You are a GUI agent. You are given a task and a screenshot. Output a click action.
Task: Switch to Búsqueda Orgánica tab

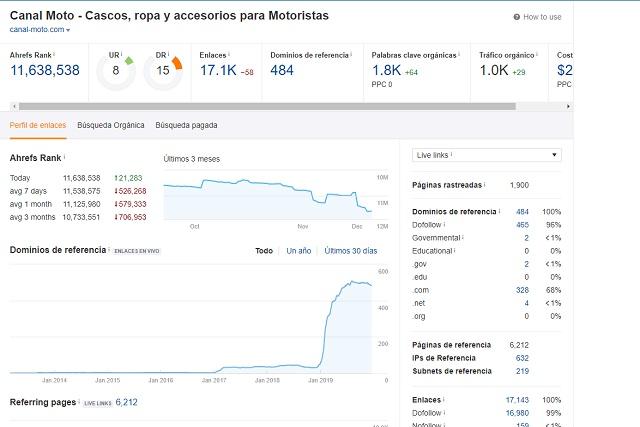[x=111, y=125]
